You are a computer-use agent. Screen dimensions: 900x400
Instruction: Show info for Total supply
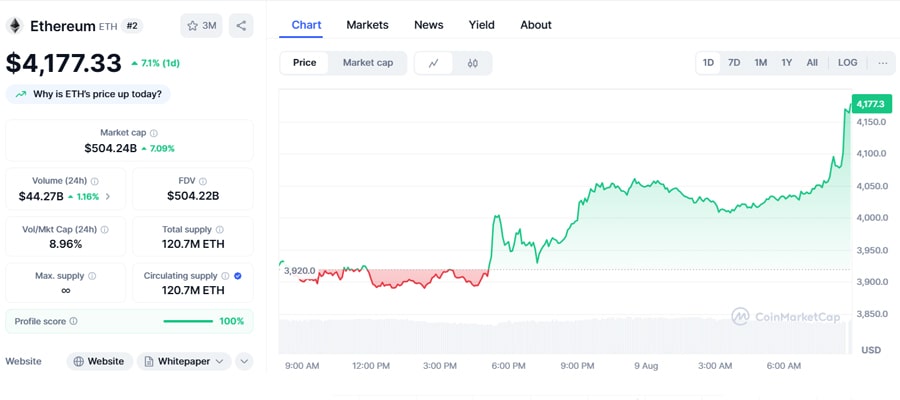coord(220,230)
